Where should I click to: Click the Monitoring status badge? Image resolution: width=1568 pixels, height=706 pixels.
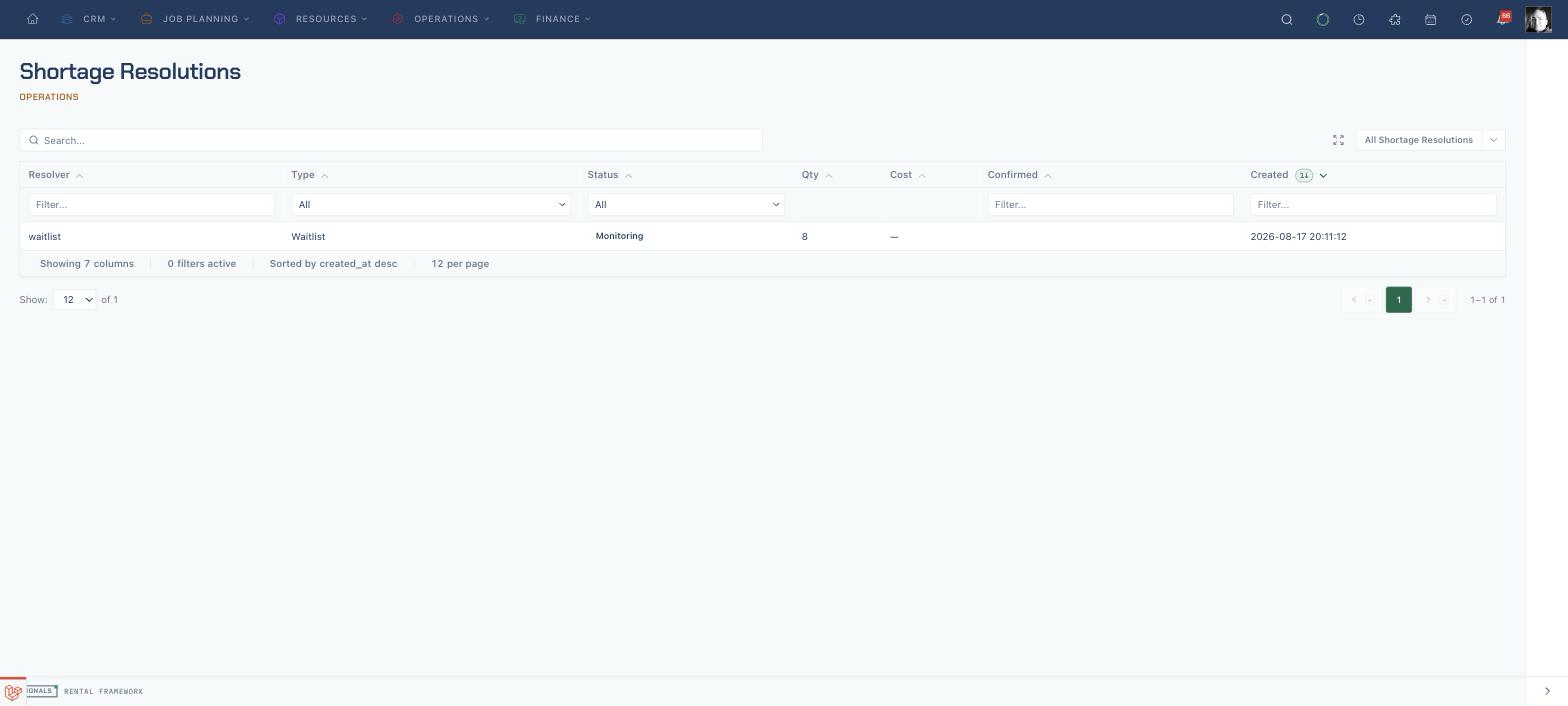619,236
